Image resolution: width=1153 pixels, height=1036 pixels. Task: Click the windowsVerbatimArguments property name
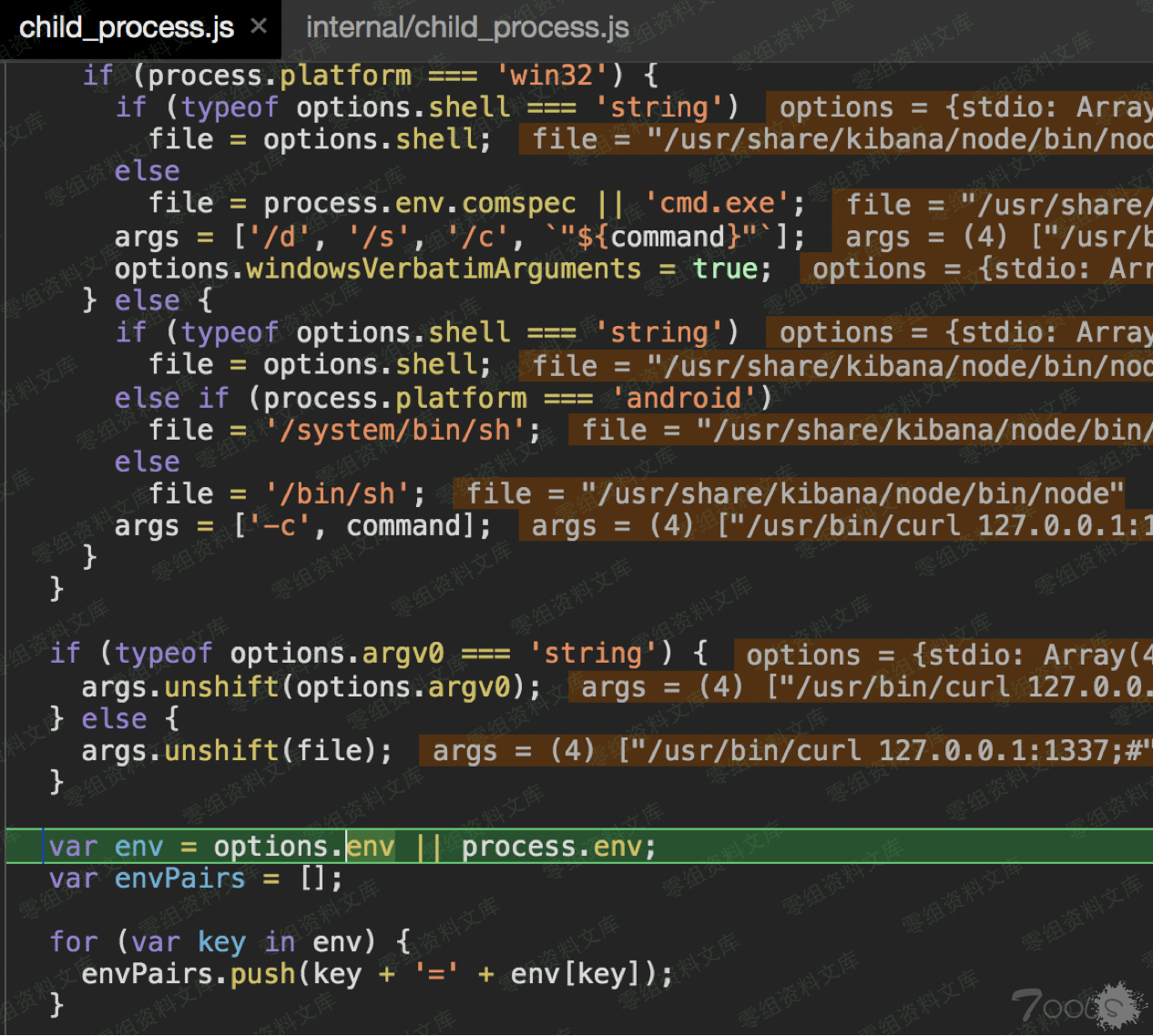click(x=444, y=269)
